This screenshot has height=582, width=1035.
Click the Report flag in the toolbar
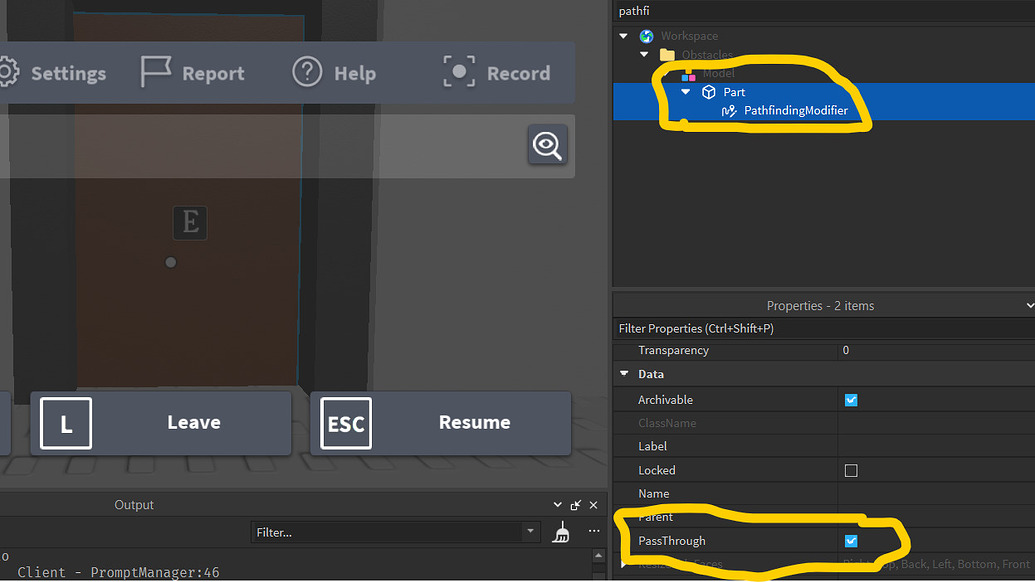pos(156,72)
